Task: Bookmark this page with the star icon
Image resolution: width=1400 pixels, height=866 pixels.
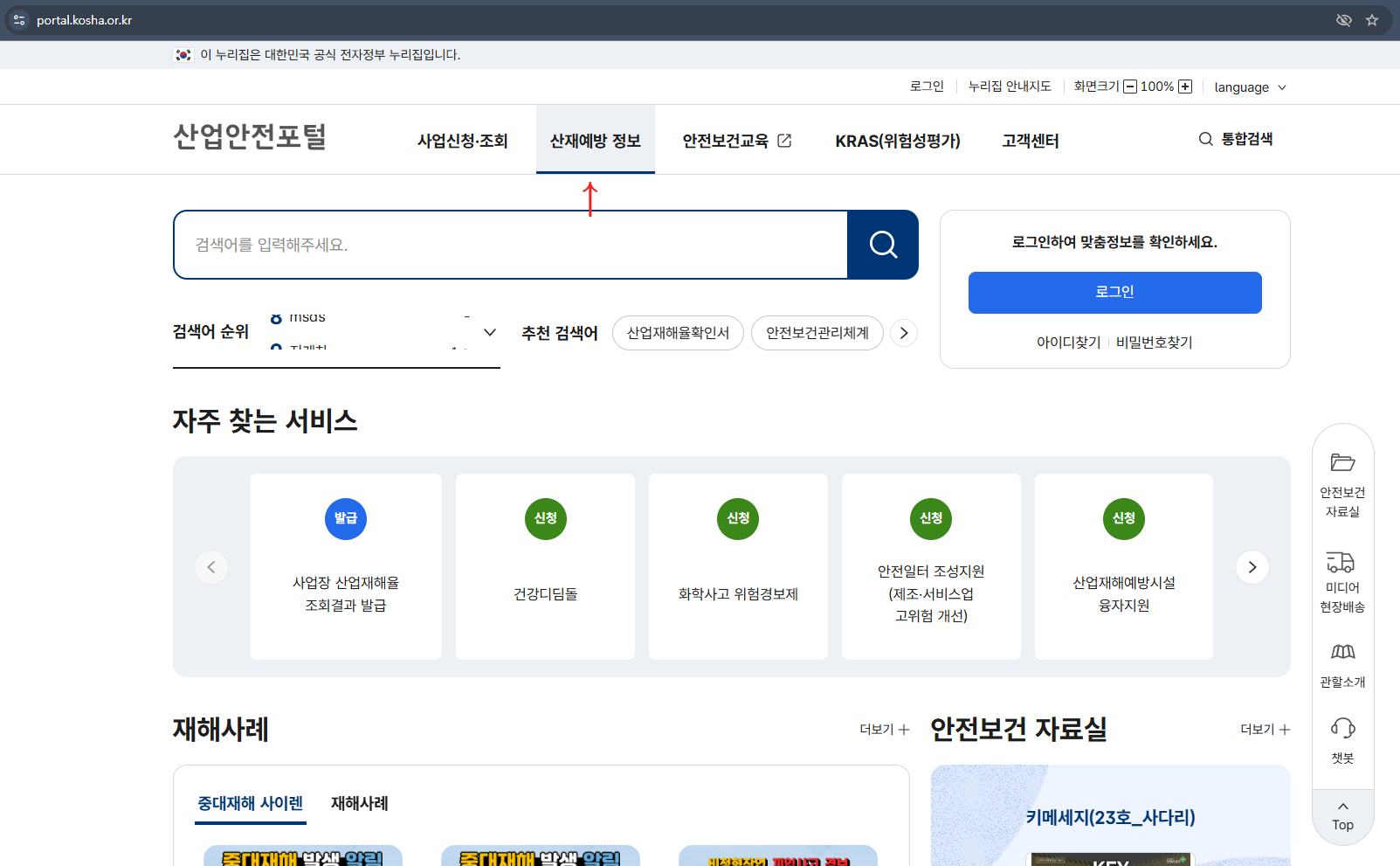Action: 1372,20
